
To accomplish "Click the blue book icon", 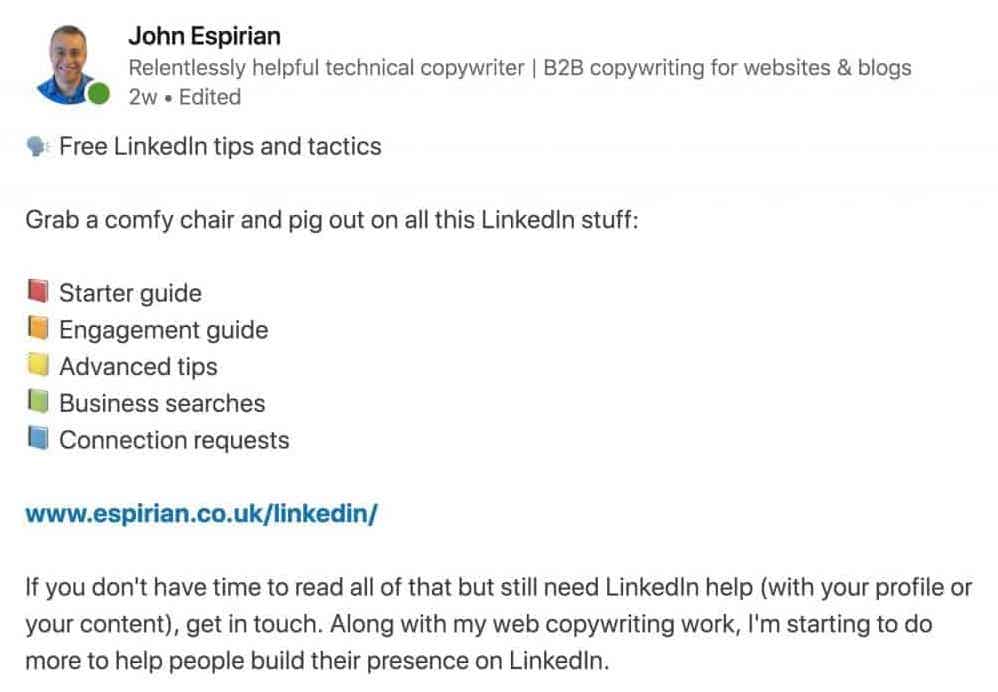I will coord(38,440).
